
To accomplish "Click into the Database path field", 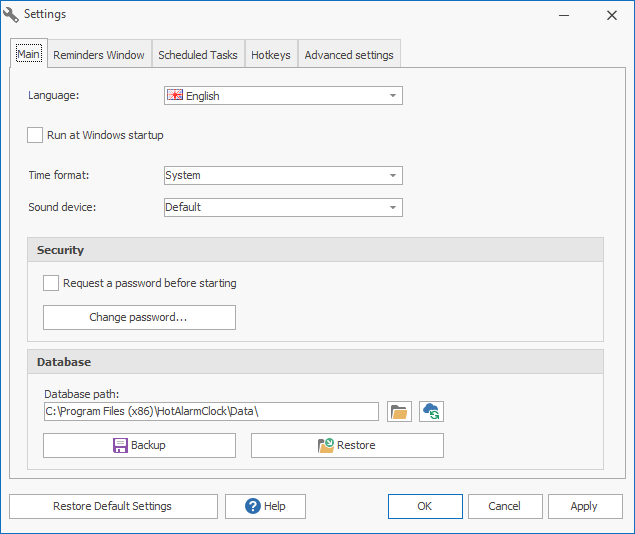I will pyautogui.click(x=211, y=412).
